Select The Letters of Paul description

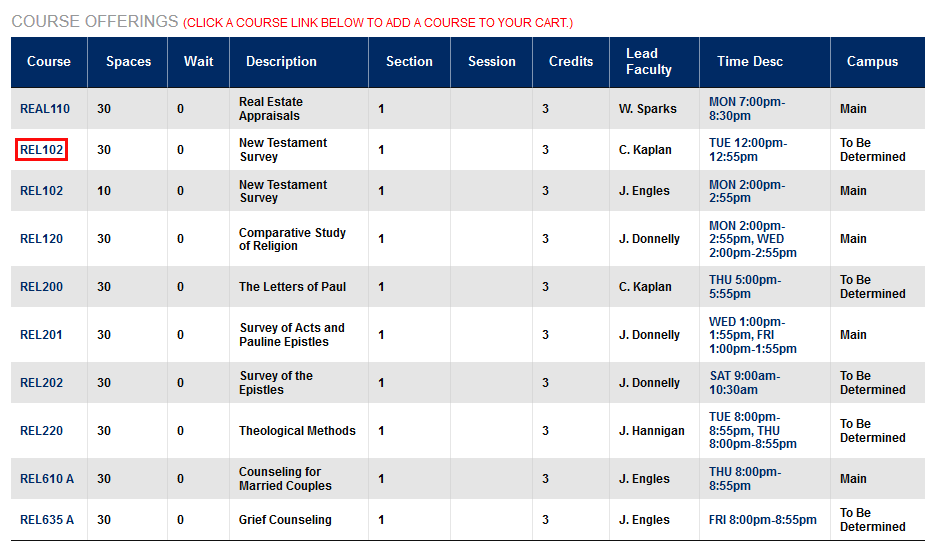click(292, 286)
